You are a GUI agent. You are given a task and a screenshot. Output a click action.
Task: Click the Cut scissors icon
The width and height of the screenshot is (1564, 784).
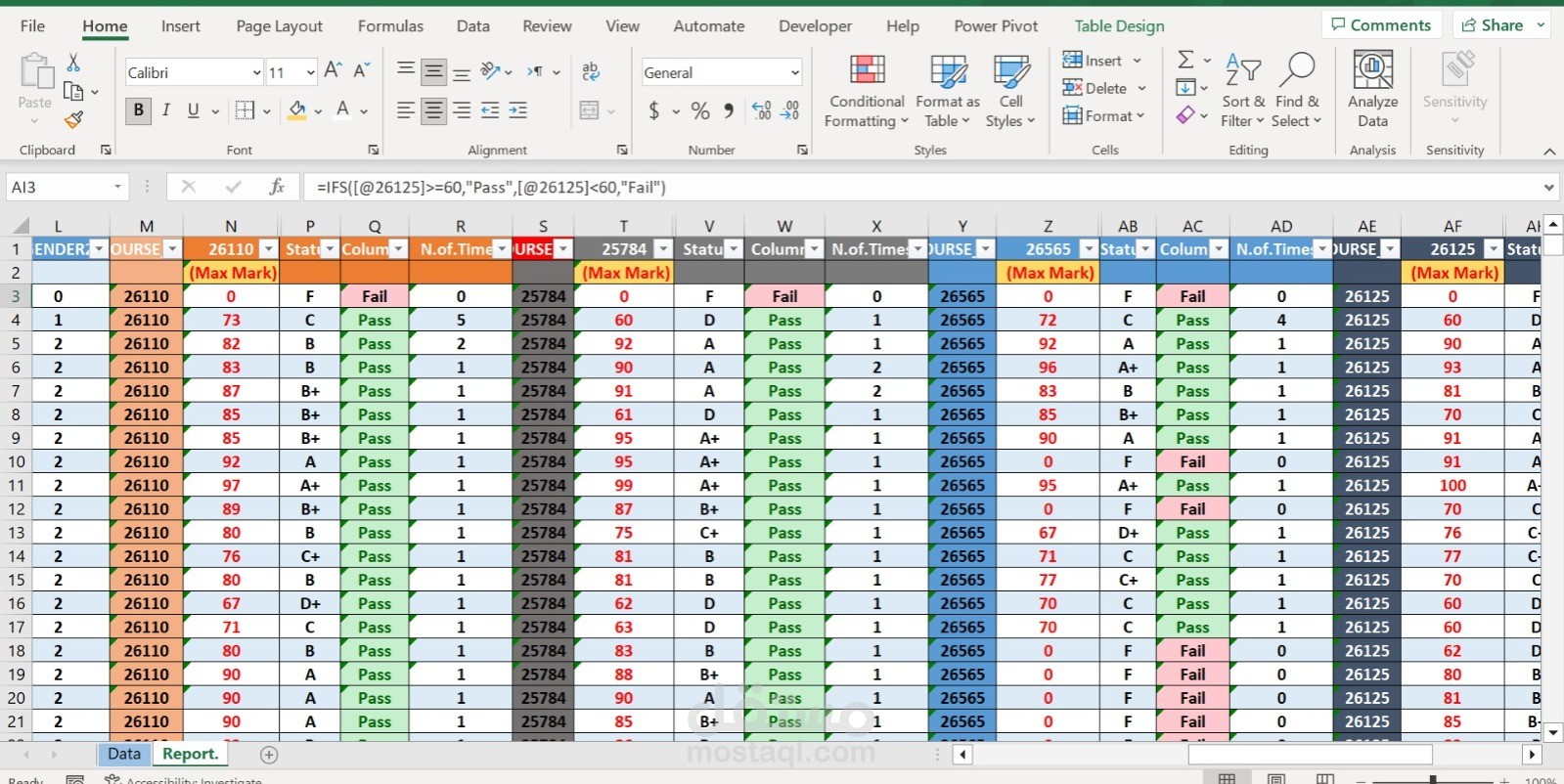73,63
